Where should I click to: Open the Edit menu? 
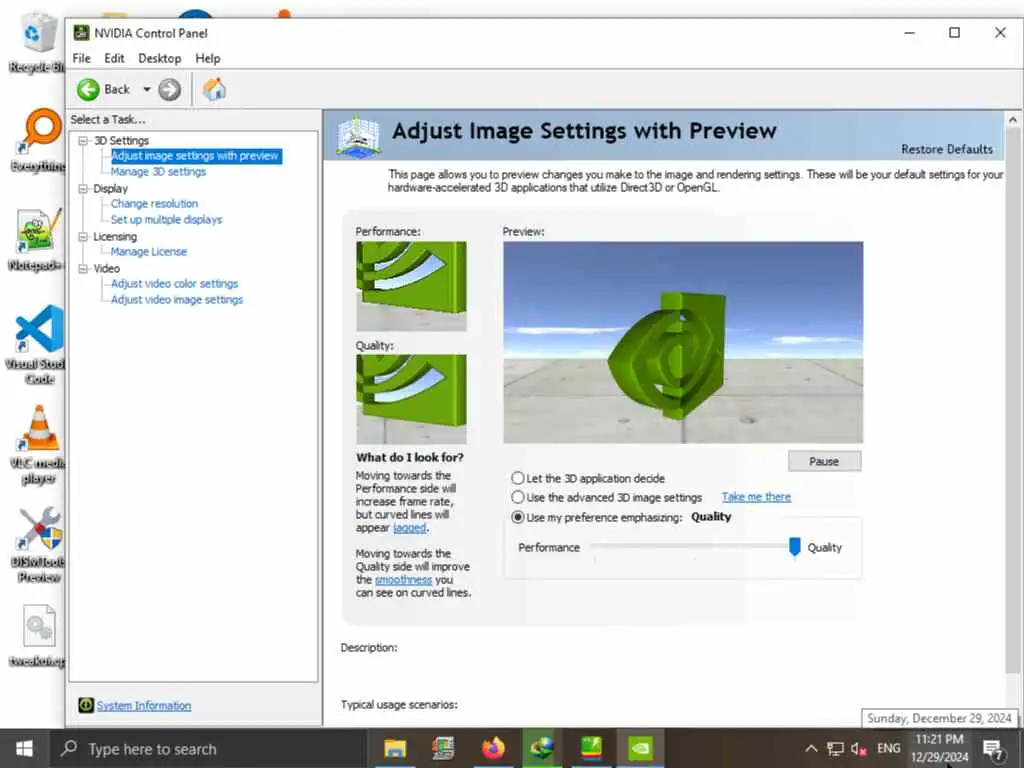(x=114, y=58)
